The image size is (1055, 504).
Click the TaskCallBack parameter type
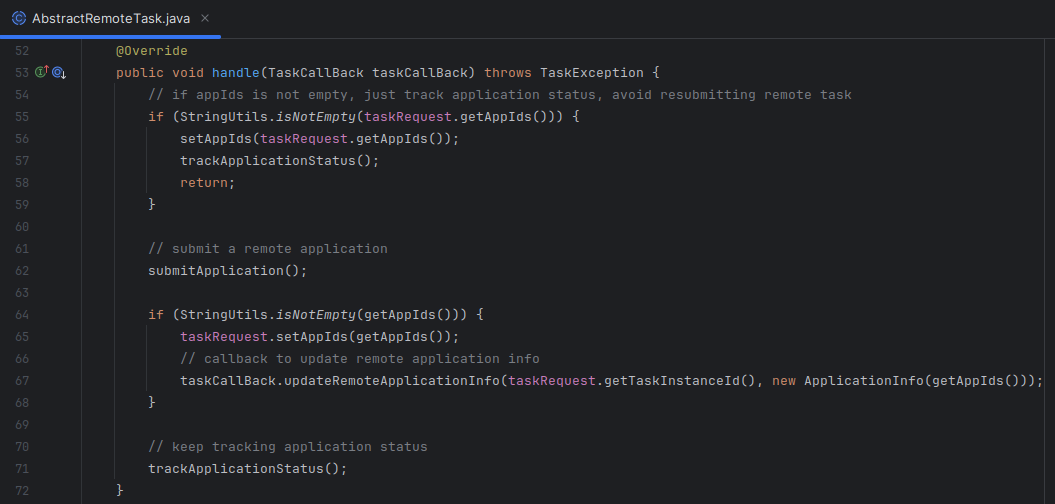point(316,73)
